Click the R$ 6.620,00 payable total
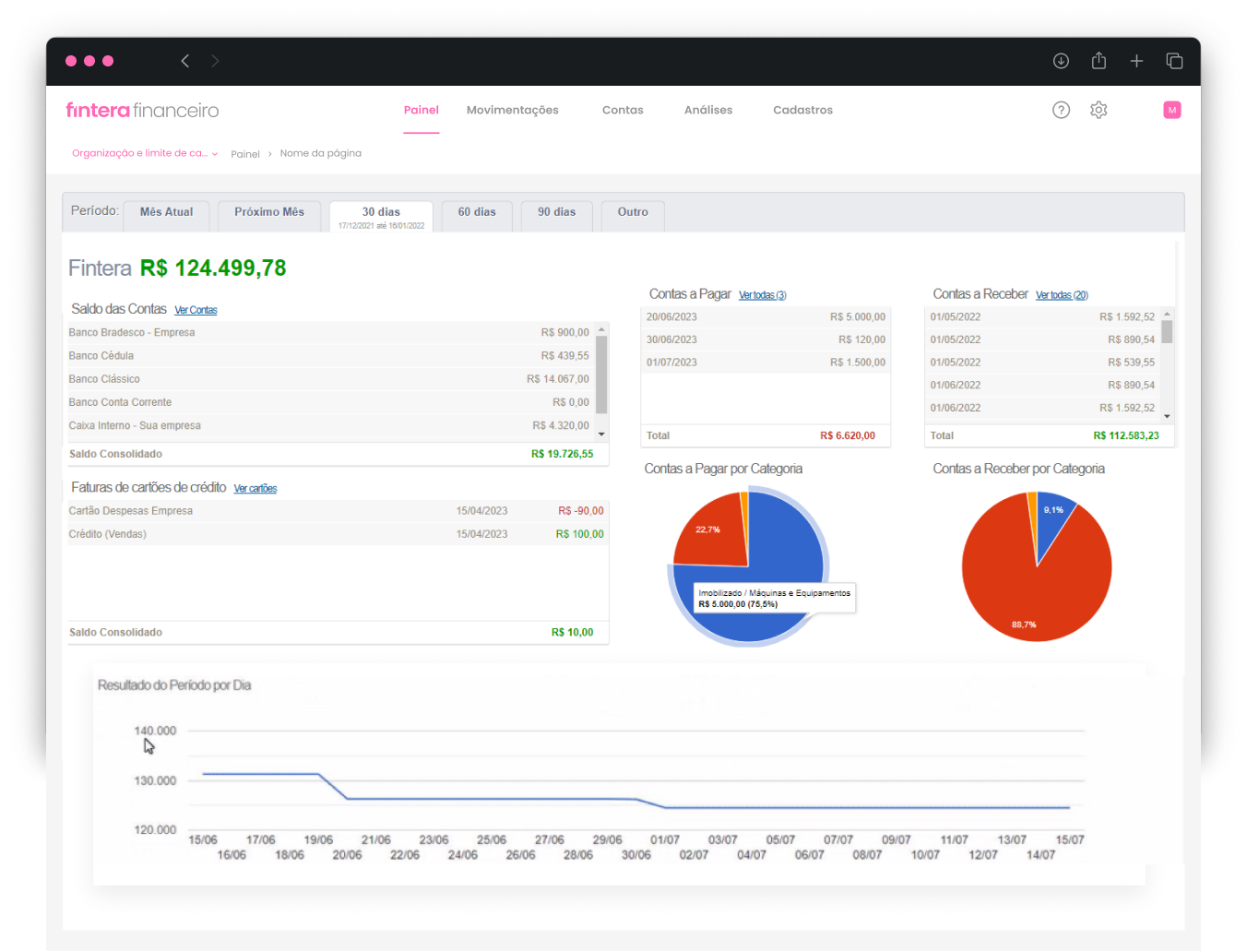Viewport: 1247px width, 952px height. (x=848, y=435)
